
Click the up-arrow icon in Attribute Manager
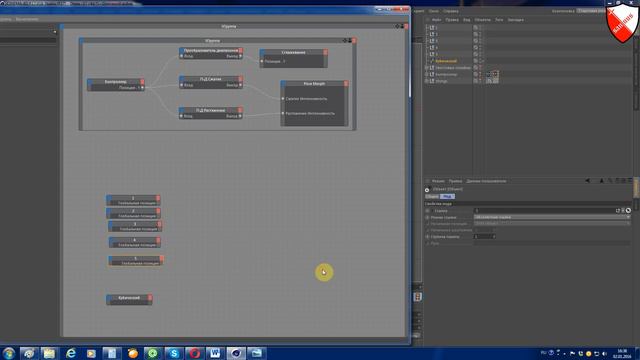(602, 180)
